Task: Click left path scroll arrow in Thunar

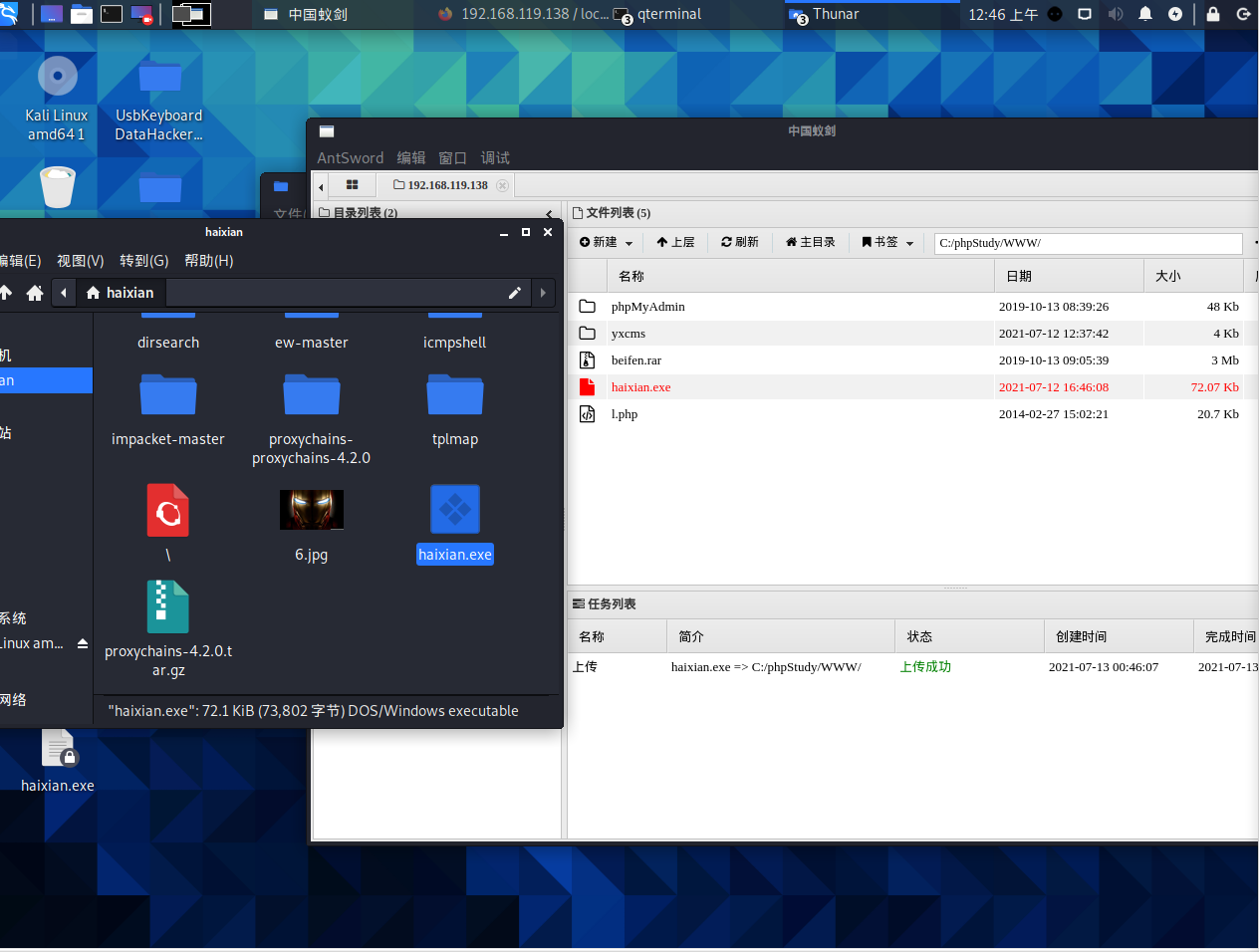Action: pos(64,293)
